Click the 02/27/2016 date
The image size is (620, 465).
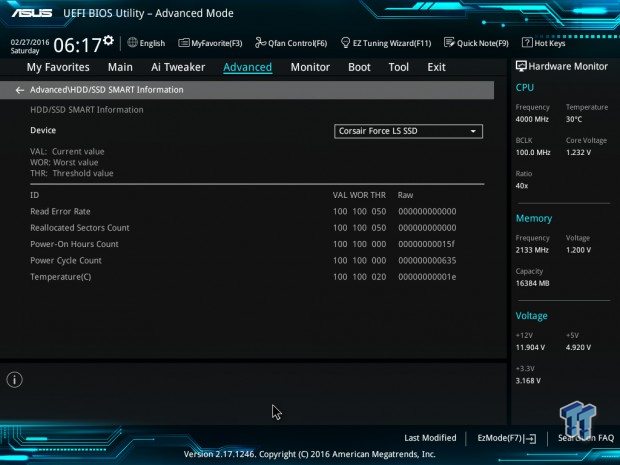(30, 42)
